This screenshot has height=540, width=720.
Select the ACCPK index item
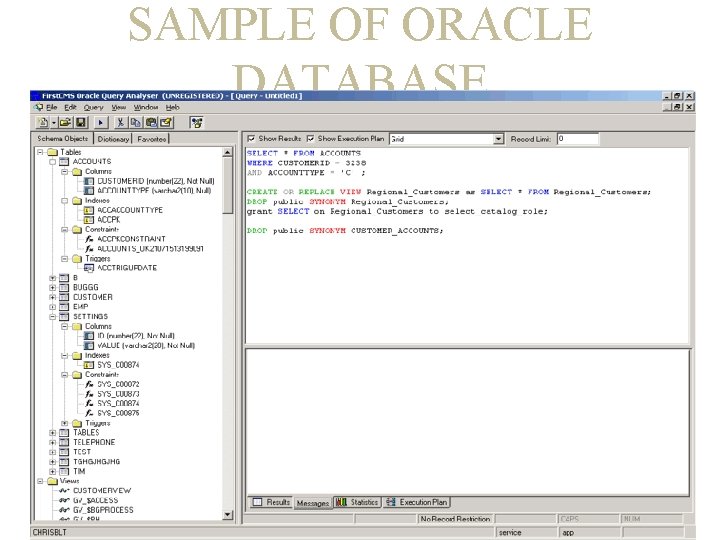[x=108, y=219]
